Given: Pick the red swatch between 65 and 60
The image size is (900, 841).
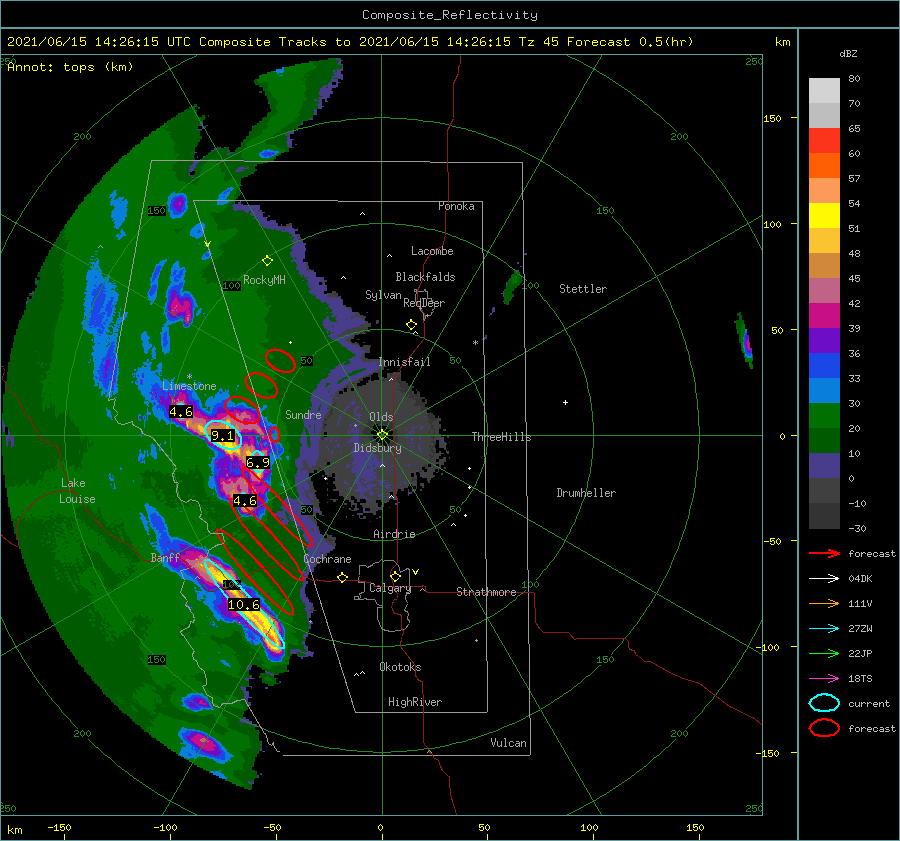Looking at the screenshot, I should tap(824, 141).
